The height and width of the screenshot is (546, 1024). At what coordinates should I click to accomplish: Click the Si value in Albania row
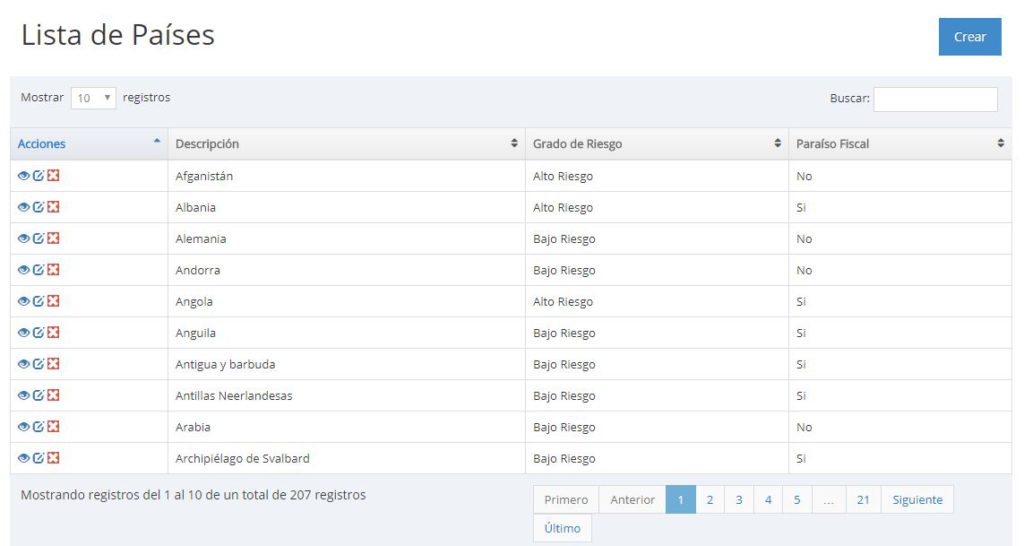pos(801,208)
